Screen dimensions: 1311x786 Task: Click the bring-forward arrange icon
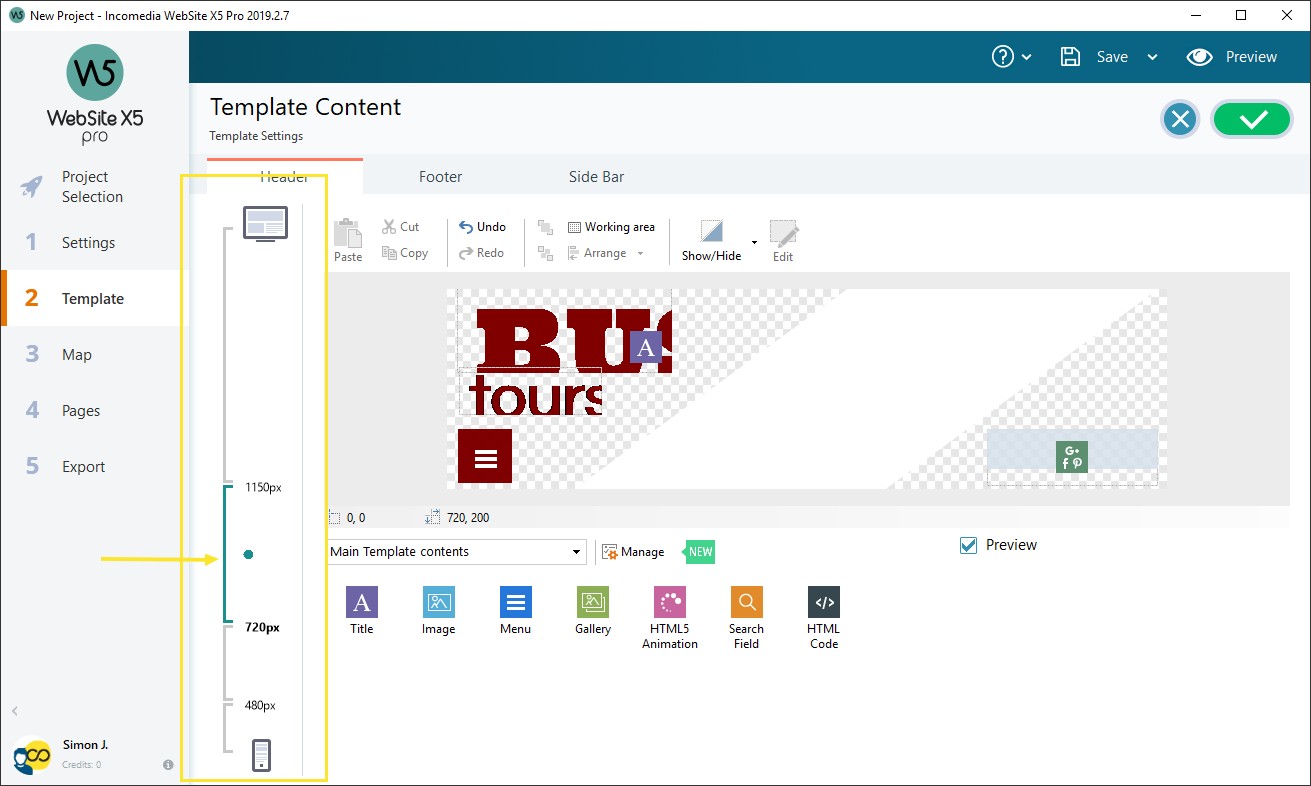(x=545, y=227)
